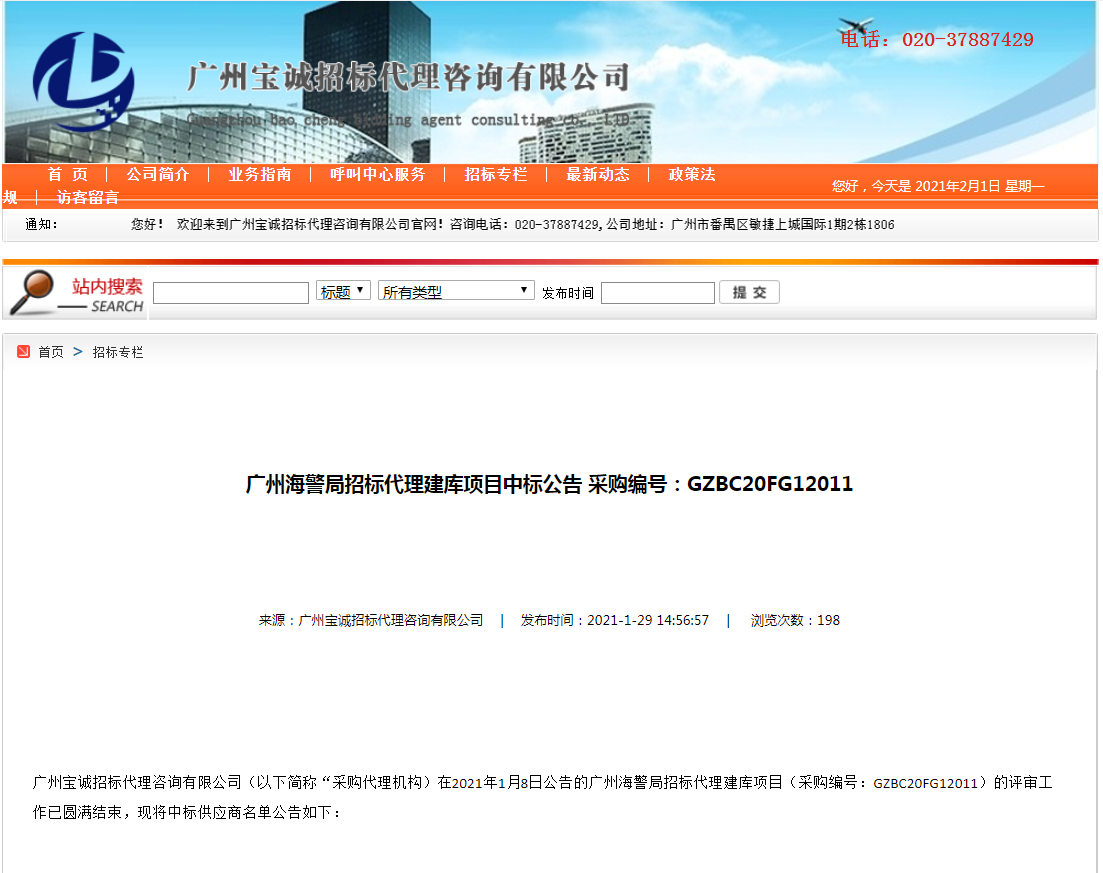The width and height of the screenshot is (1103, 873).
Task: Open the 首页 navigation menu item
Action: [68, 175]
